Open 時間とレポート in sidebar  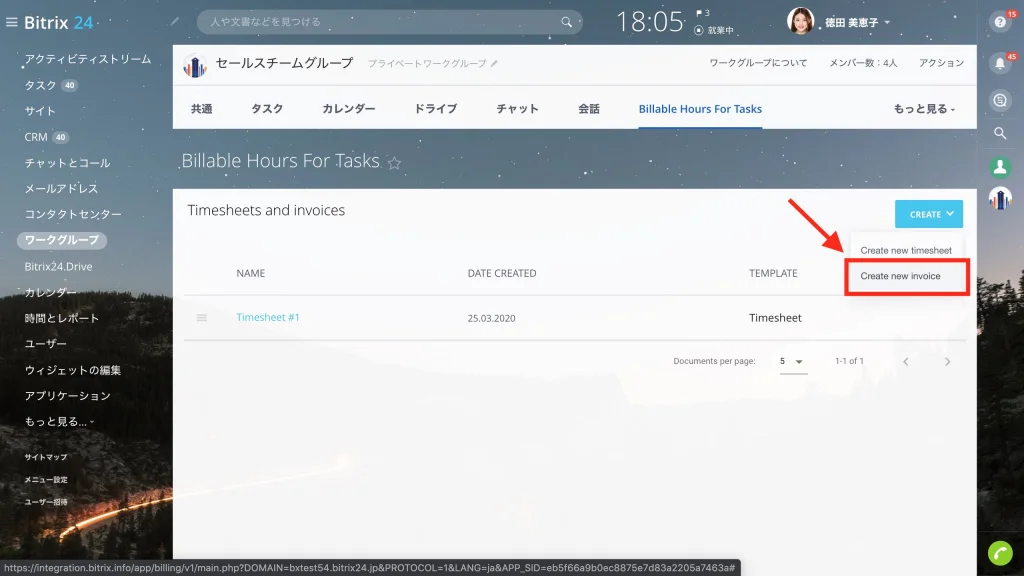[62, 318]
